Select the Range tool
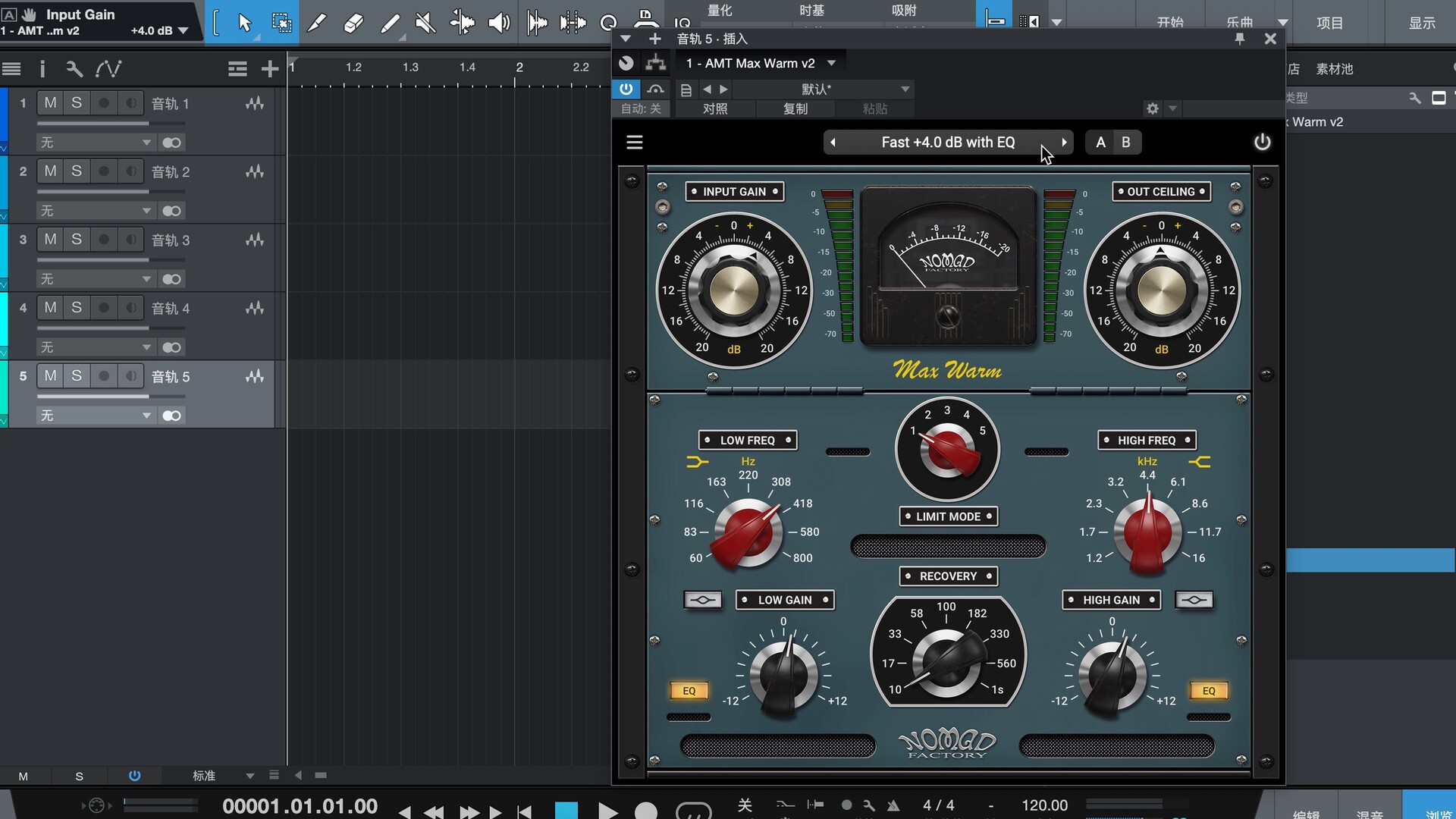The width and height of the screenshot is (1456, 819). [x=281, y=23]
